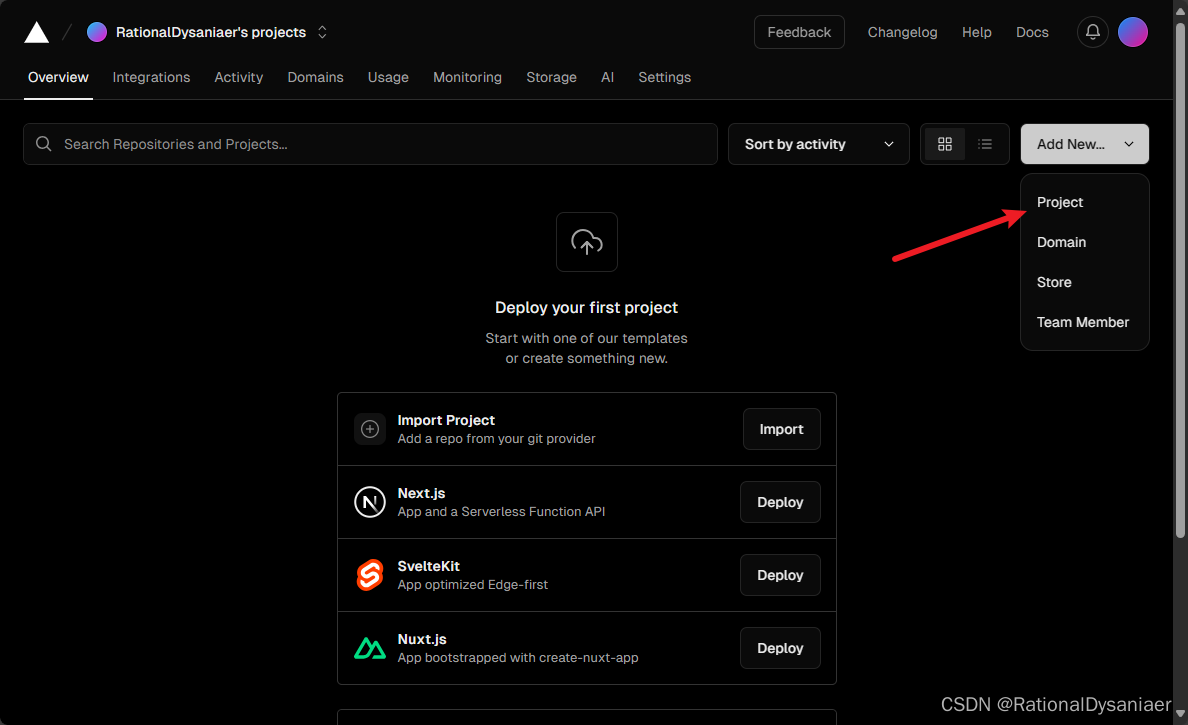Viewport: 1188px width, 725px height.
Task: Click the scrollbar down arrow
Action: click(1180, 714)
